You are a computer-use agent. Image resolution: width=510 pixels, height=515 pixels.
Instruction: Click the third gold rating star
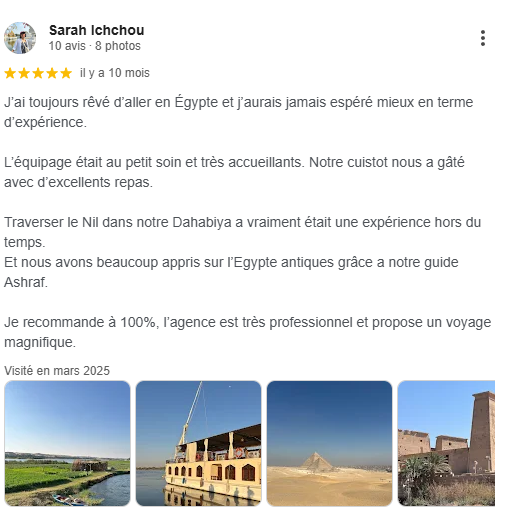pos(38,73)
